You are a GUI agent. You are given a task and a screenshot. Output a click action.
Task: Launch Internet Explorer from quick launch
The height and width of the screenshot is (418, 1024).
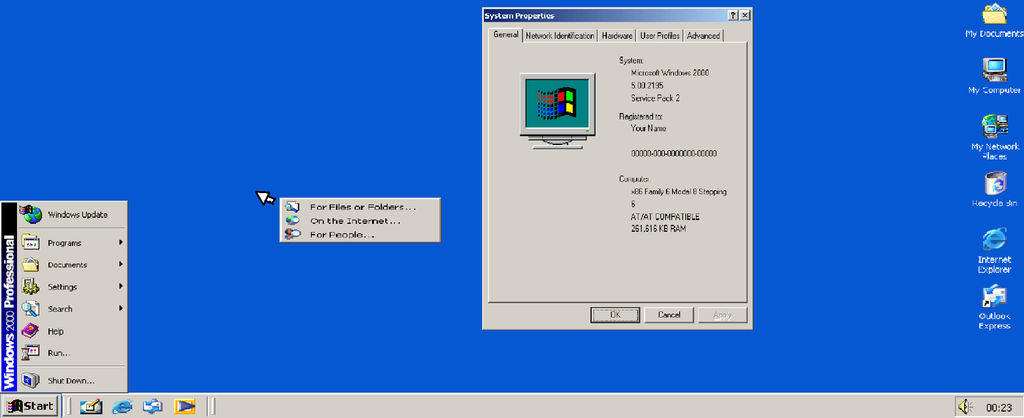click(122, 407)
